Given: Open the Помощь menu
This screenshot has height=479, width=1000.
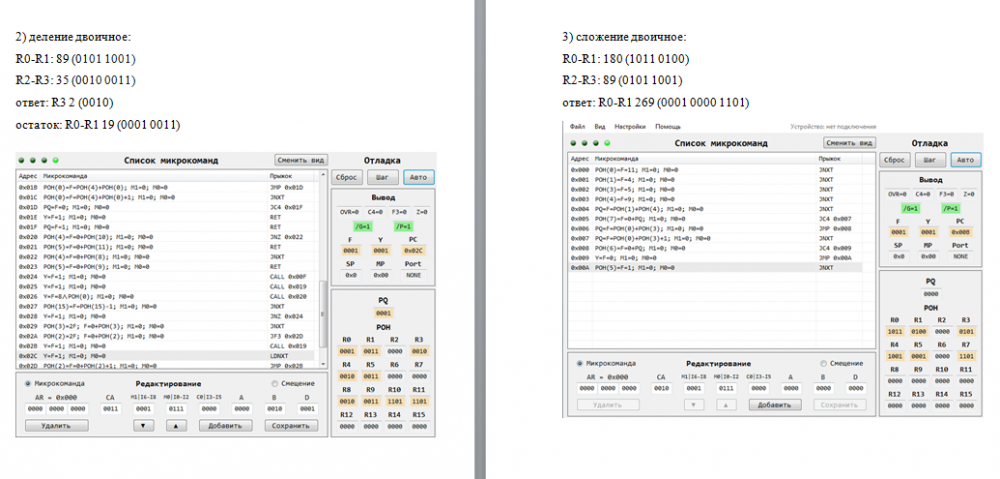Looking at the screenshot, I should pyautogui.click(x=667, y=127).
